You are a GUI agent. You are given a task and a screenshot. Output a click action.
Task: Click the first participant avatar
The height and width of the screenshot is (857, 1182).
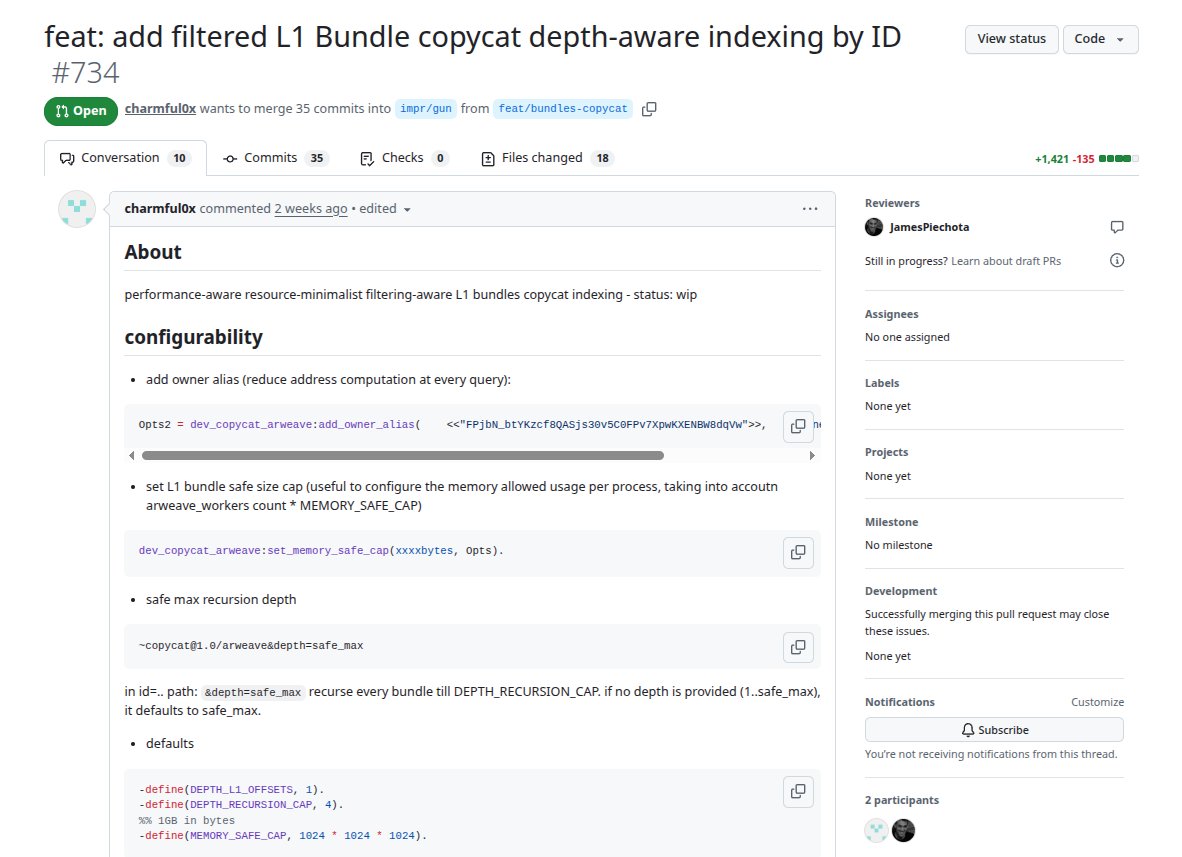(x=876, y=831)
